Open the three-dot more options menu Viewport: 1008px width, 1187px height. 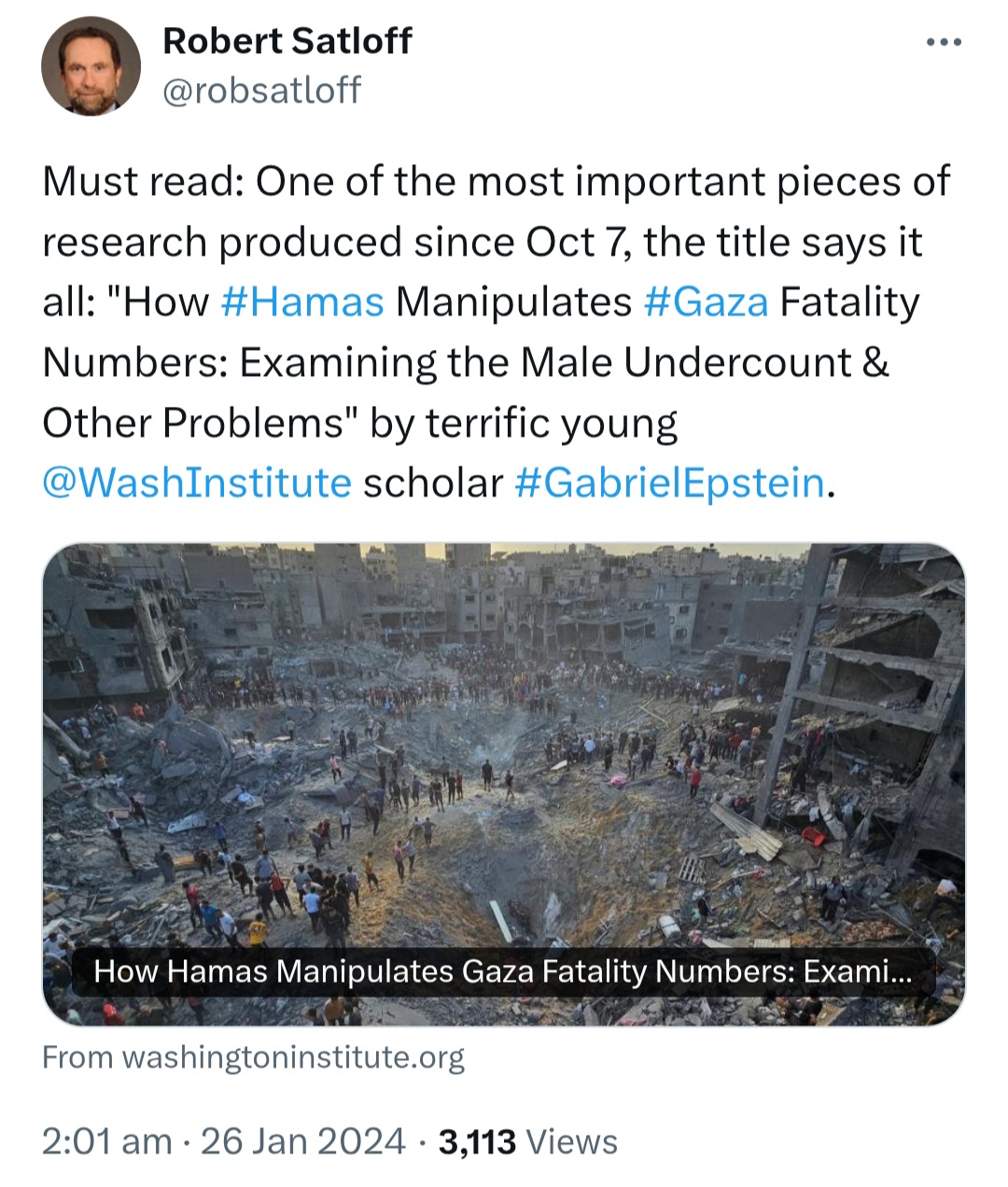[x=944, y=42]
